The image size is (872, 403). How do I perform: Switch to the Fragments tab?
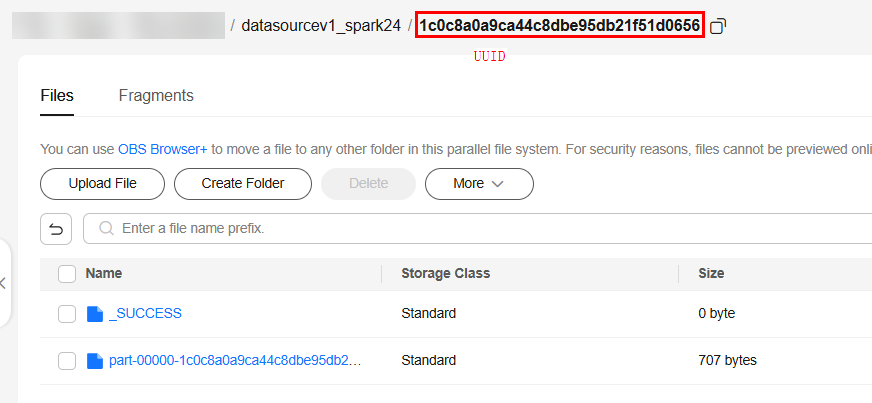click(x=156, y=96)
